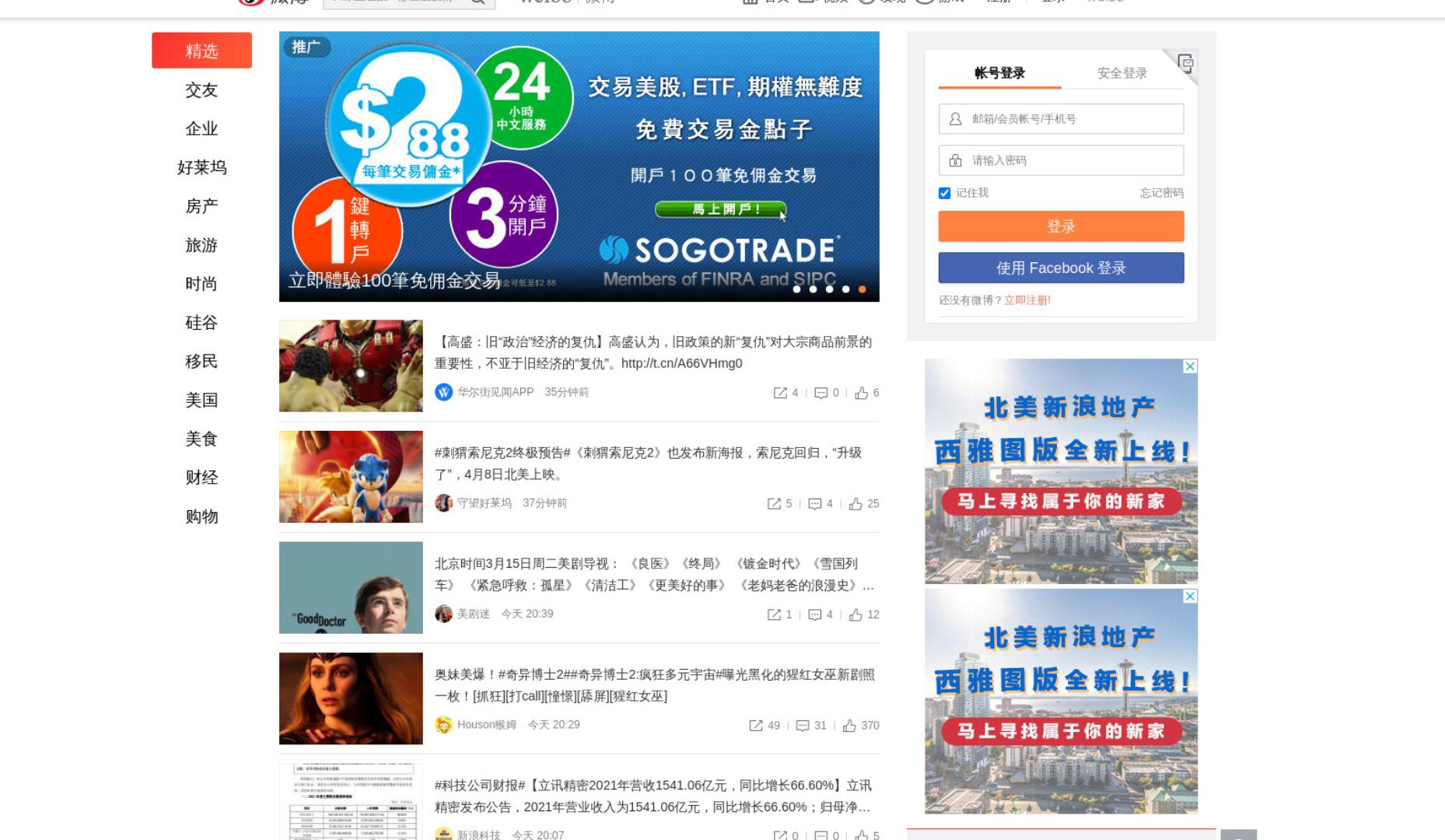Like the 刺猬索尼克2 post
Viewport: 1445px width, 840px height.
tap(855, 504)
